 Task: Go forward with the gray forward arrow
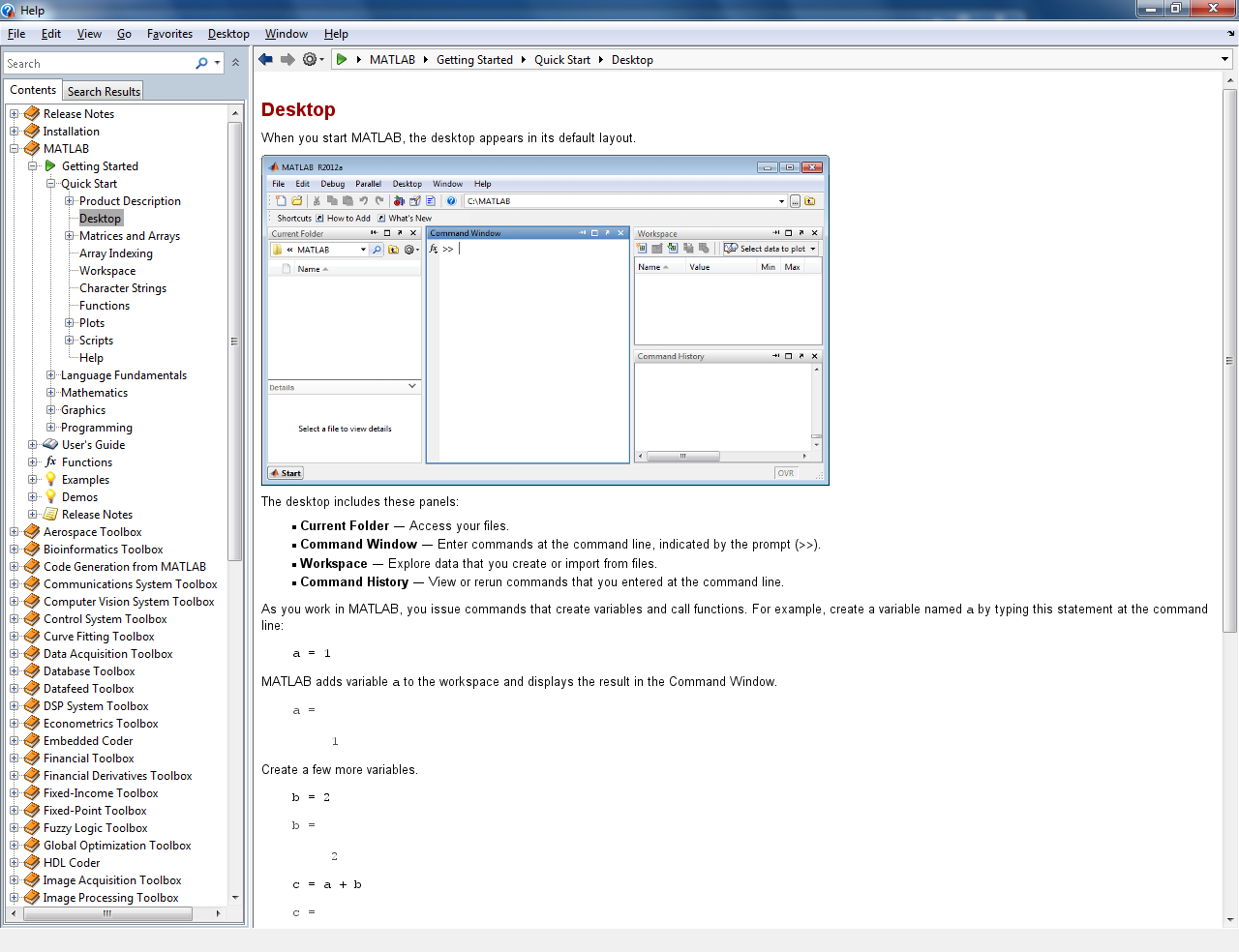click(287, 59)
